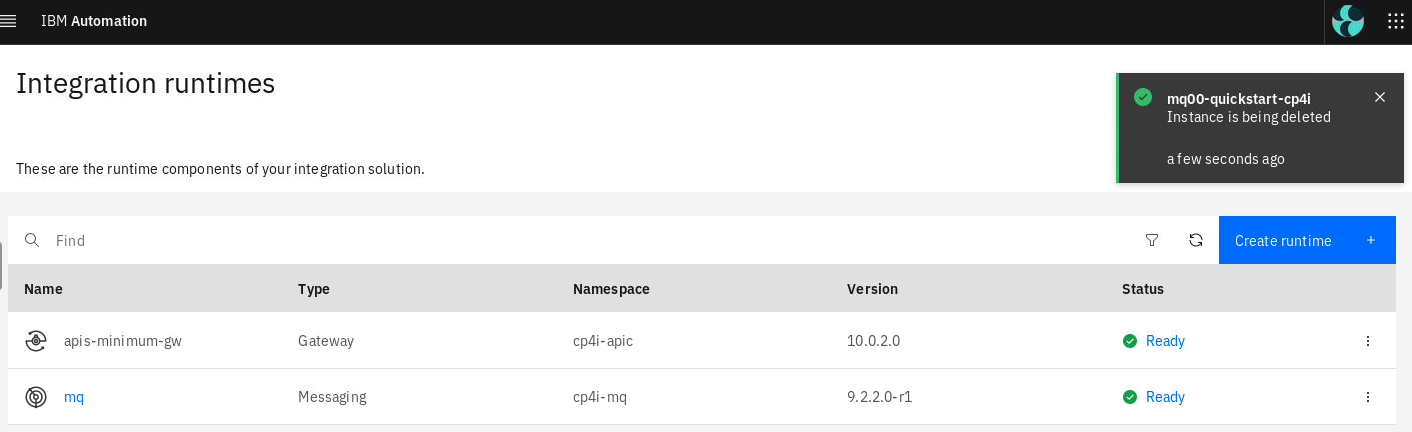This screenshot has height=432, width=1412.
Task: Open the mq runtime link
Action: point(74,397)
